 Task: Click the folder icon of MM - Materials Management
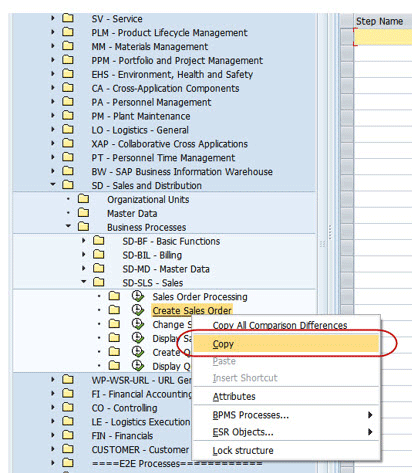coord(68,46)
